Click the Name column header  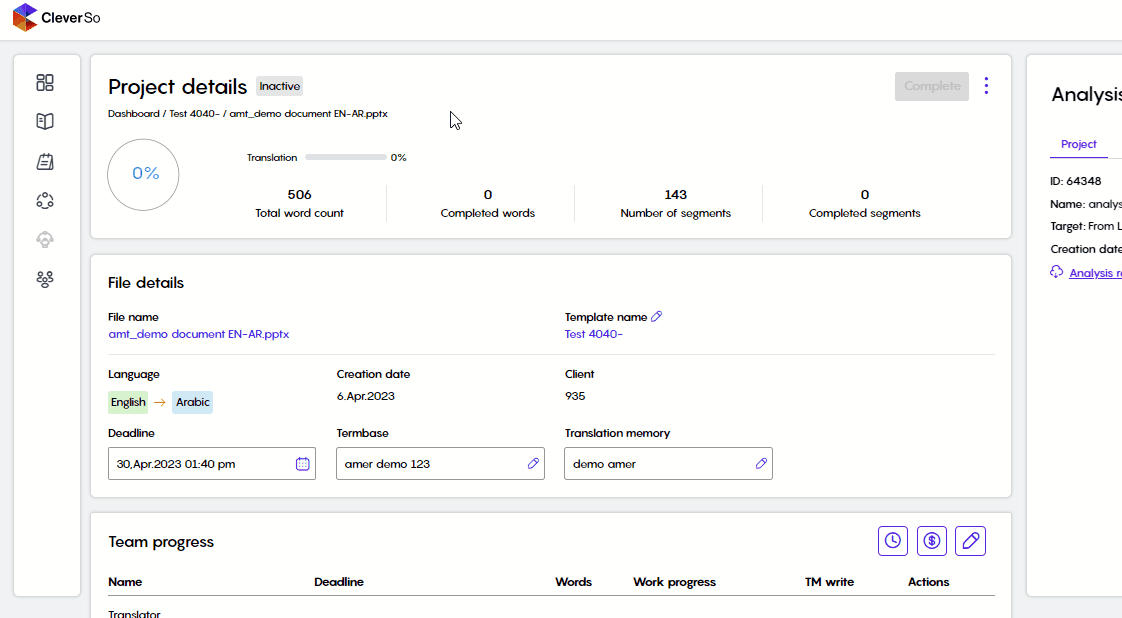tap(125, 582)
